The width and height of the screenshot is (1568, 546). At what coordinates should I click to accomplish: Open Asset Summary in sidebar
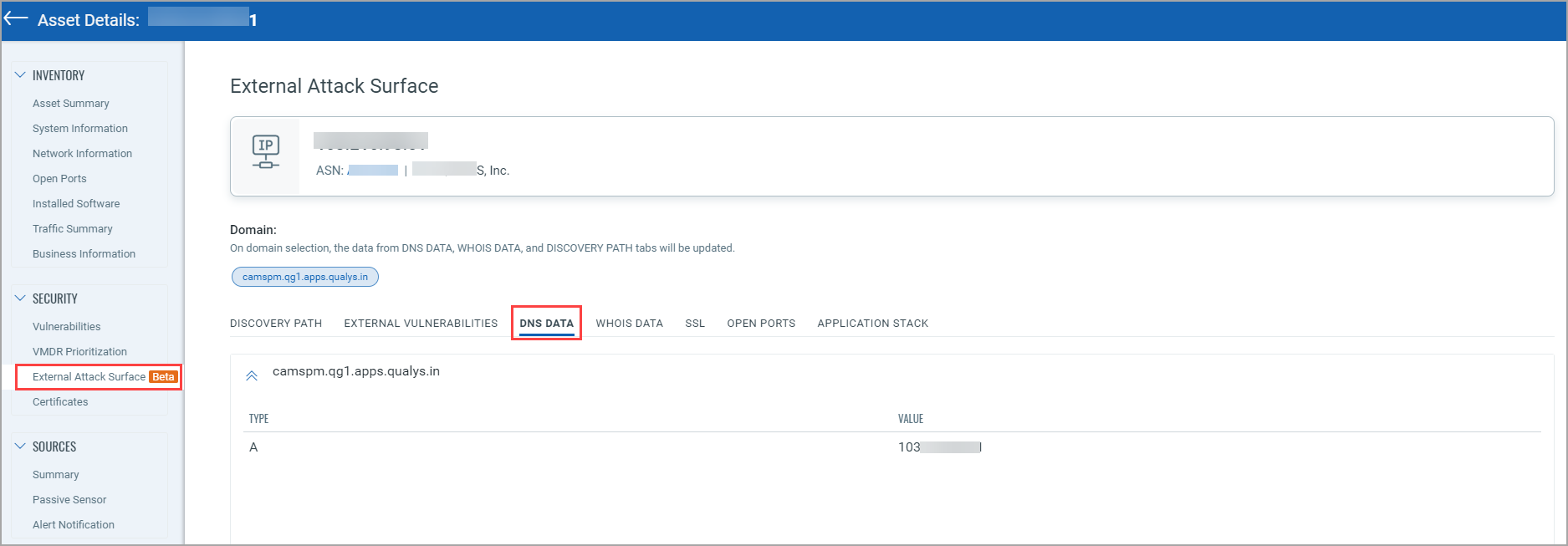[71, 104]
